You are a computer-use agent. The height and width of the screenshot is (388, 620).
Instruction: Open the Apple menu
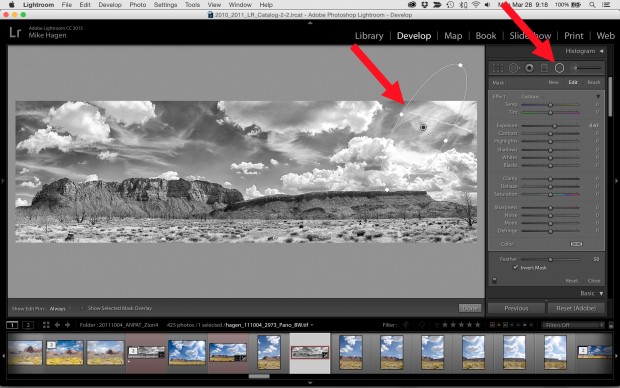pos(11,5)
